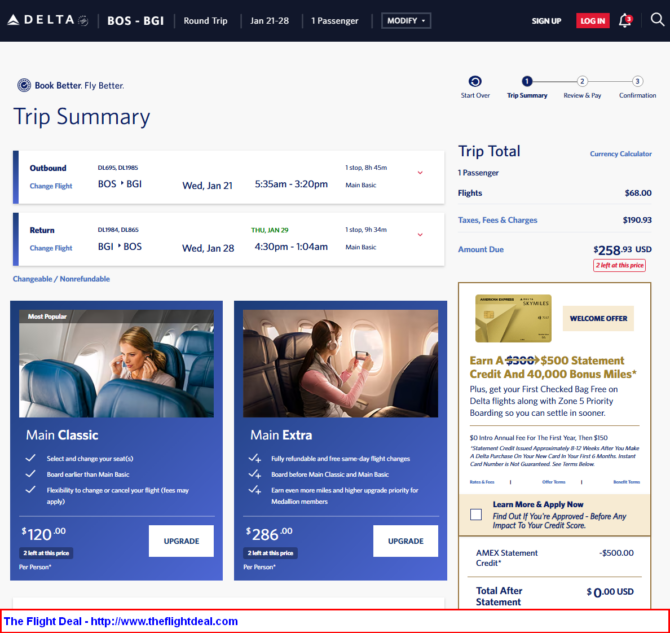Click the Start Over eye icon
The image size is (670, 633).
click(475, 82)
